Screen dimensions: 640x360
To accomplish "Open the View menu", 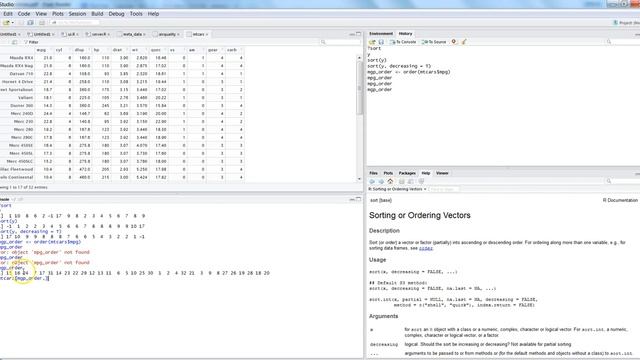I will (x=41, y=14).
